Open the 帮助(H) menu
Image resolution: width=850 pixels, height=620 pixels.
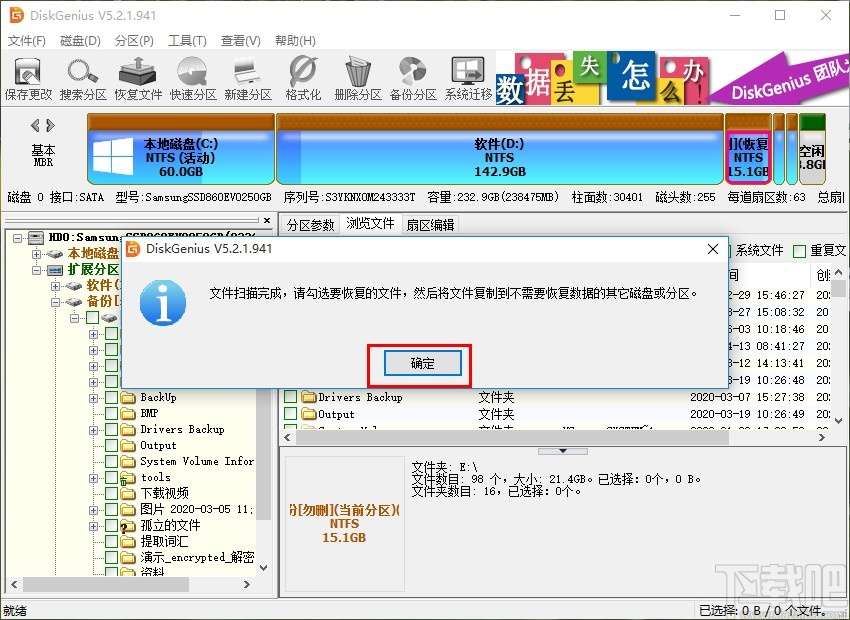pos(295,41)
